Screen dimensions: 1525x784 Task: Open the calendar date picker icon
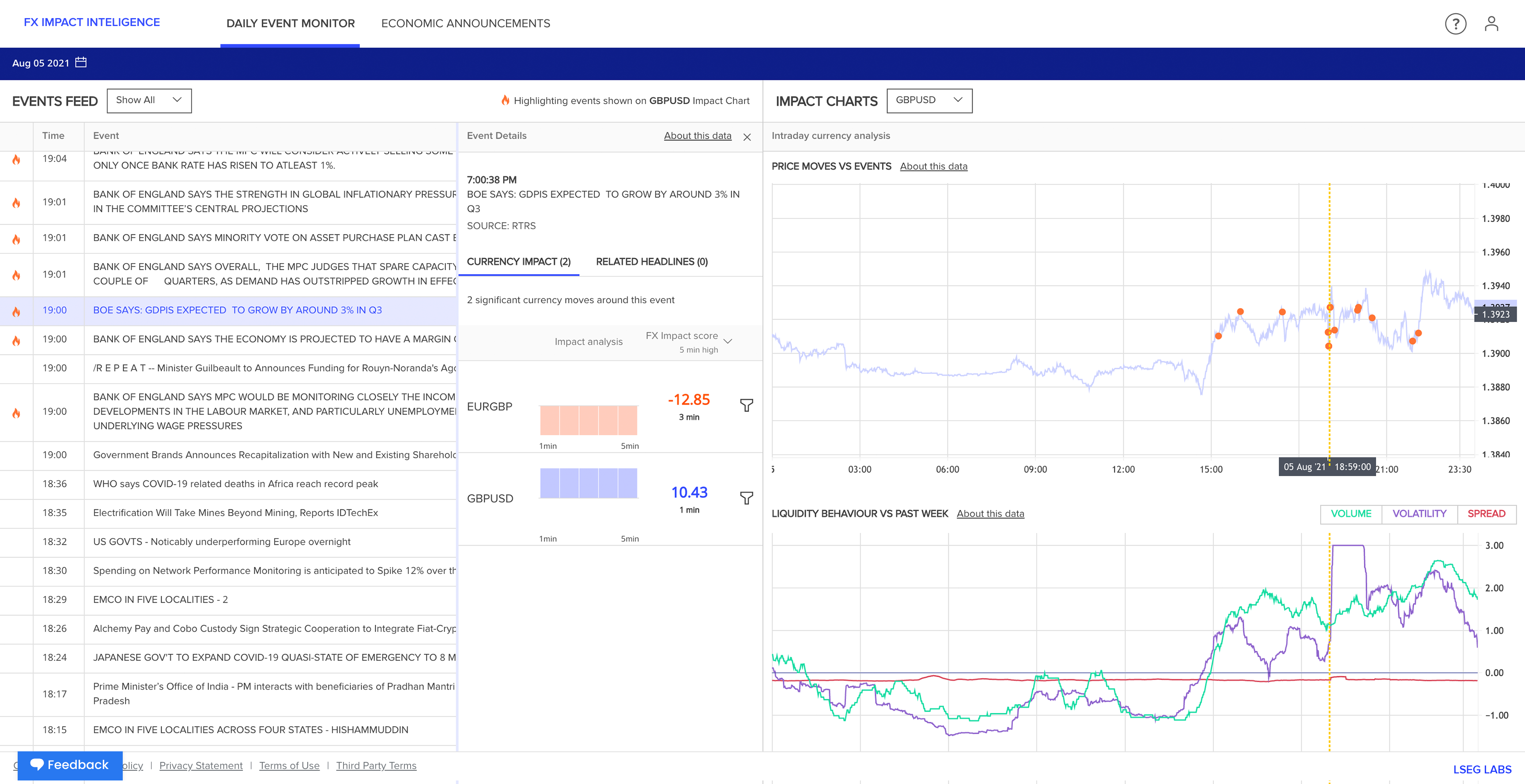coord(81,62)
